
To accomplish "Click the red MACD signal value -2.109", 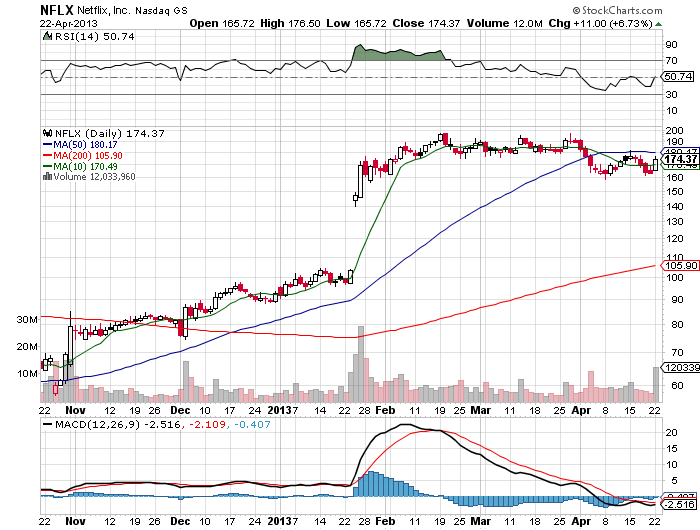I will point(207,425).
